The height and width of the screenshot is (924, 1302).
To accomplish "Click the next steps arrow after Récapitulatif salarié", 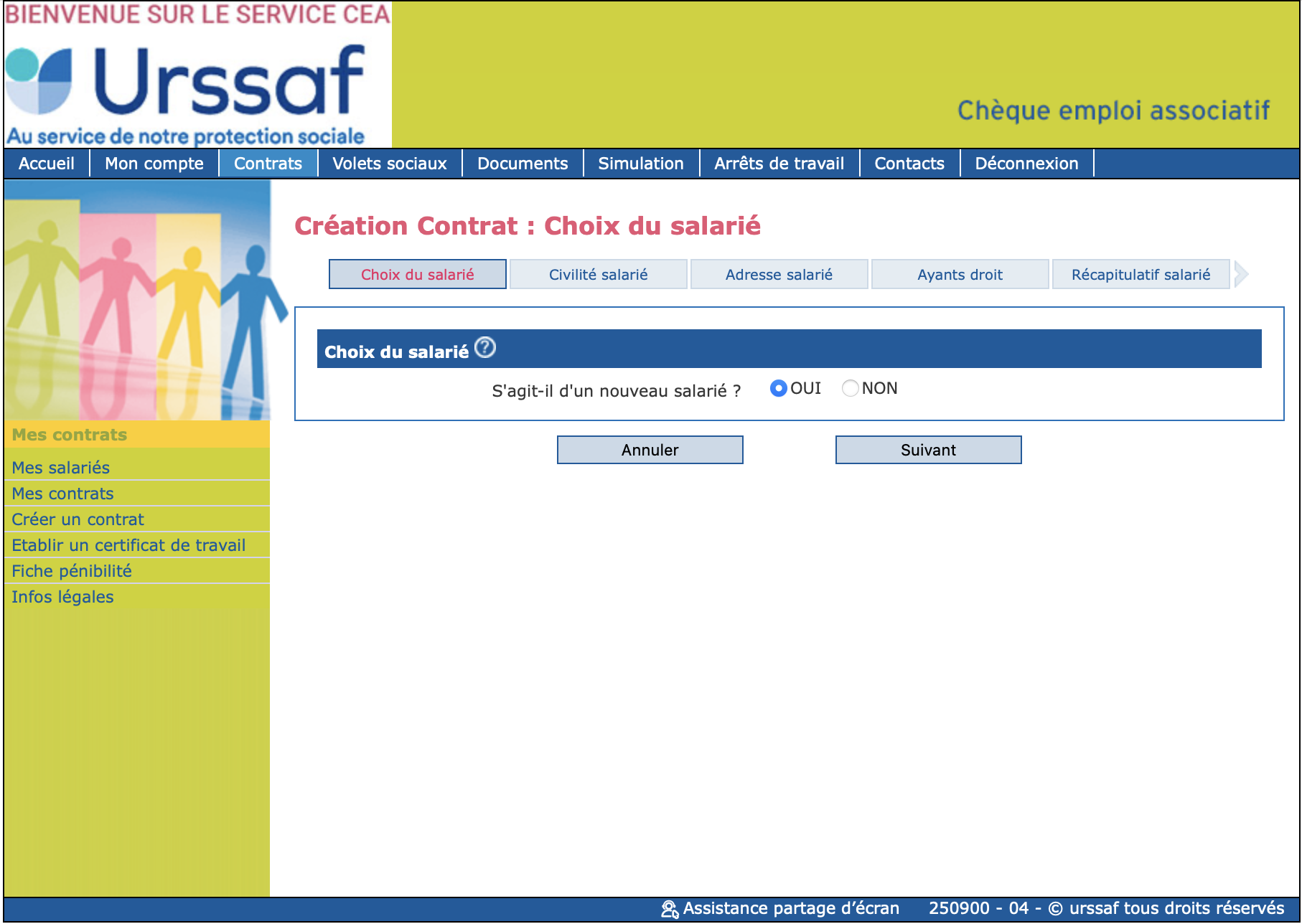I will click(1241, 274).
